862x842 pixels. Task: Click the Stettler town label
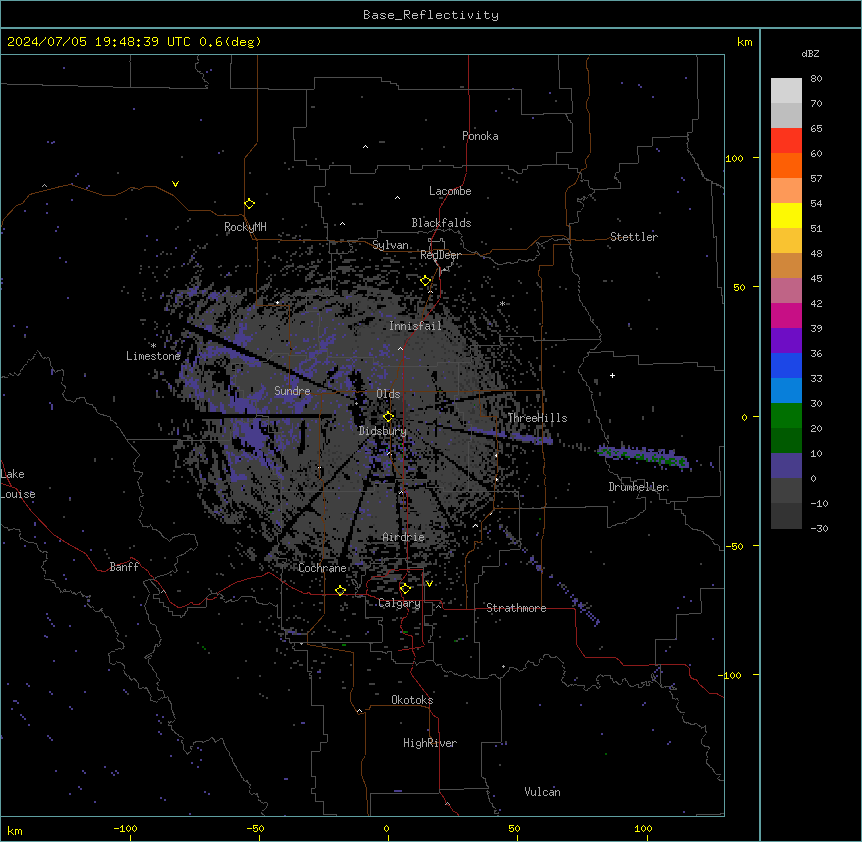tap(634, 237)
